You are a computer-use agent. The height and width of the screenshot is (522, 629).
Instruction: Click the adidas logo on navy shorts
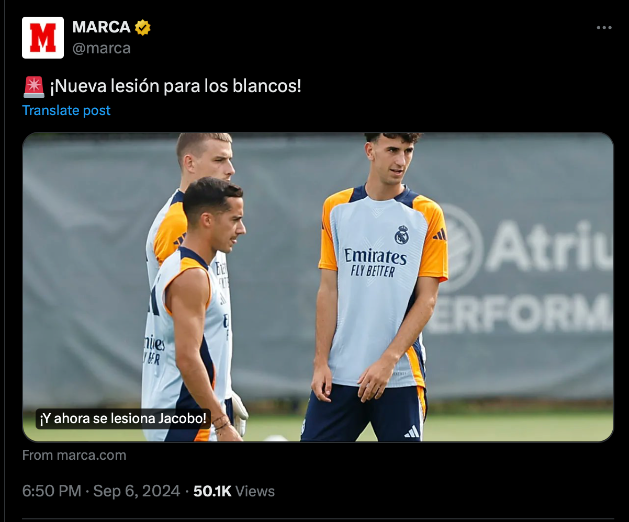click(x=412, y=432)
